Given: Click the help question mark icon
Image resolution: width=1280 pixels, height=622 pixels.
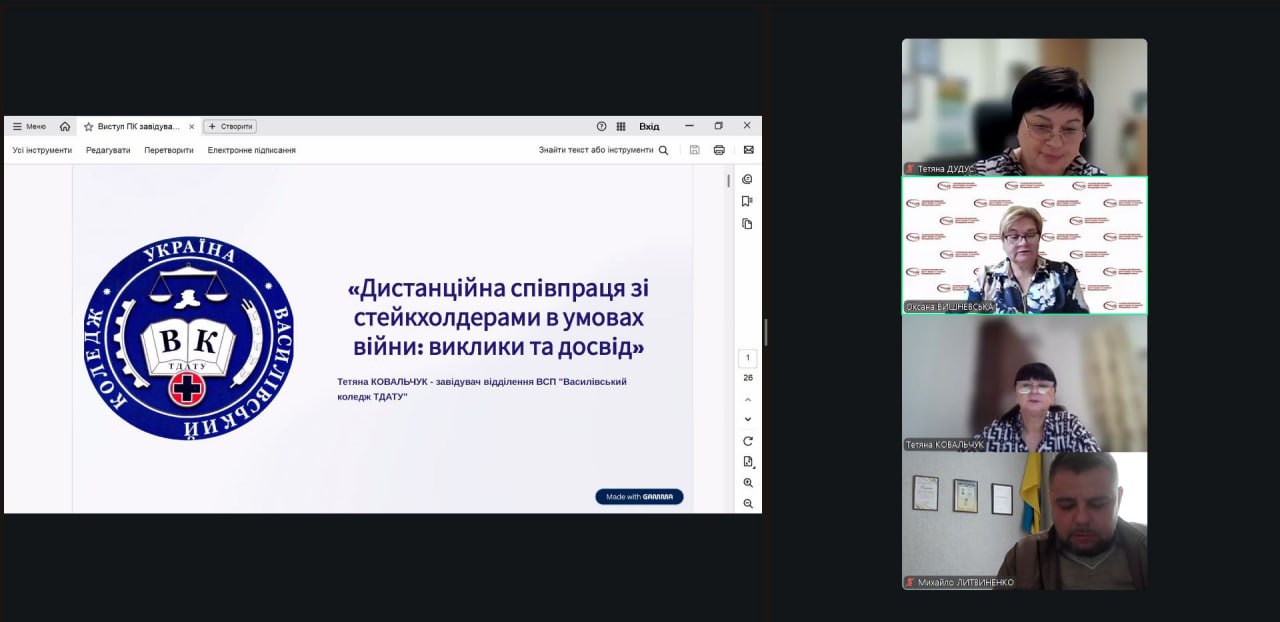Looking at the screenshot, I should click(601, 127).
